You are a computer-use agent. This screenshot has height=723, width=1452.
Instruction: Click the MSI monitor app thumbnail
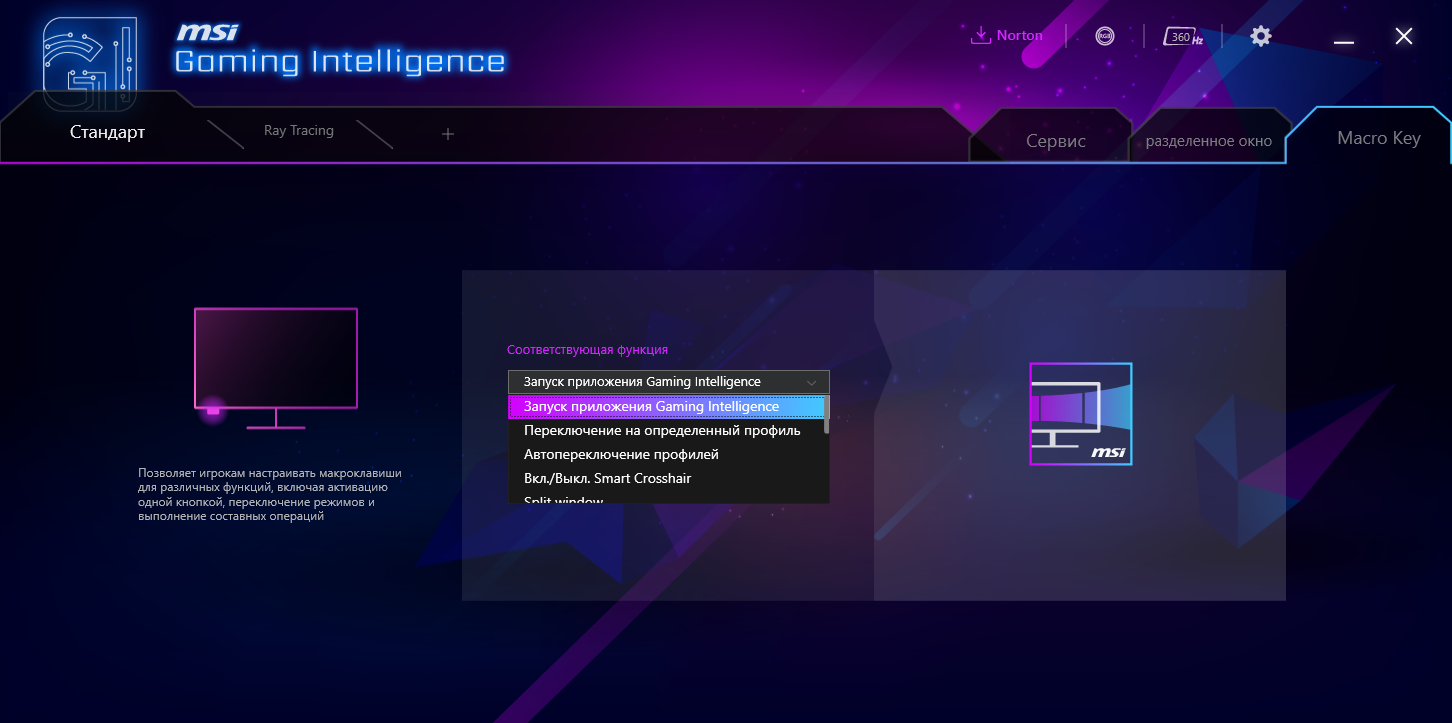point(1081,414)
